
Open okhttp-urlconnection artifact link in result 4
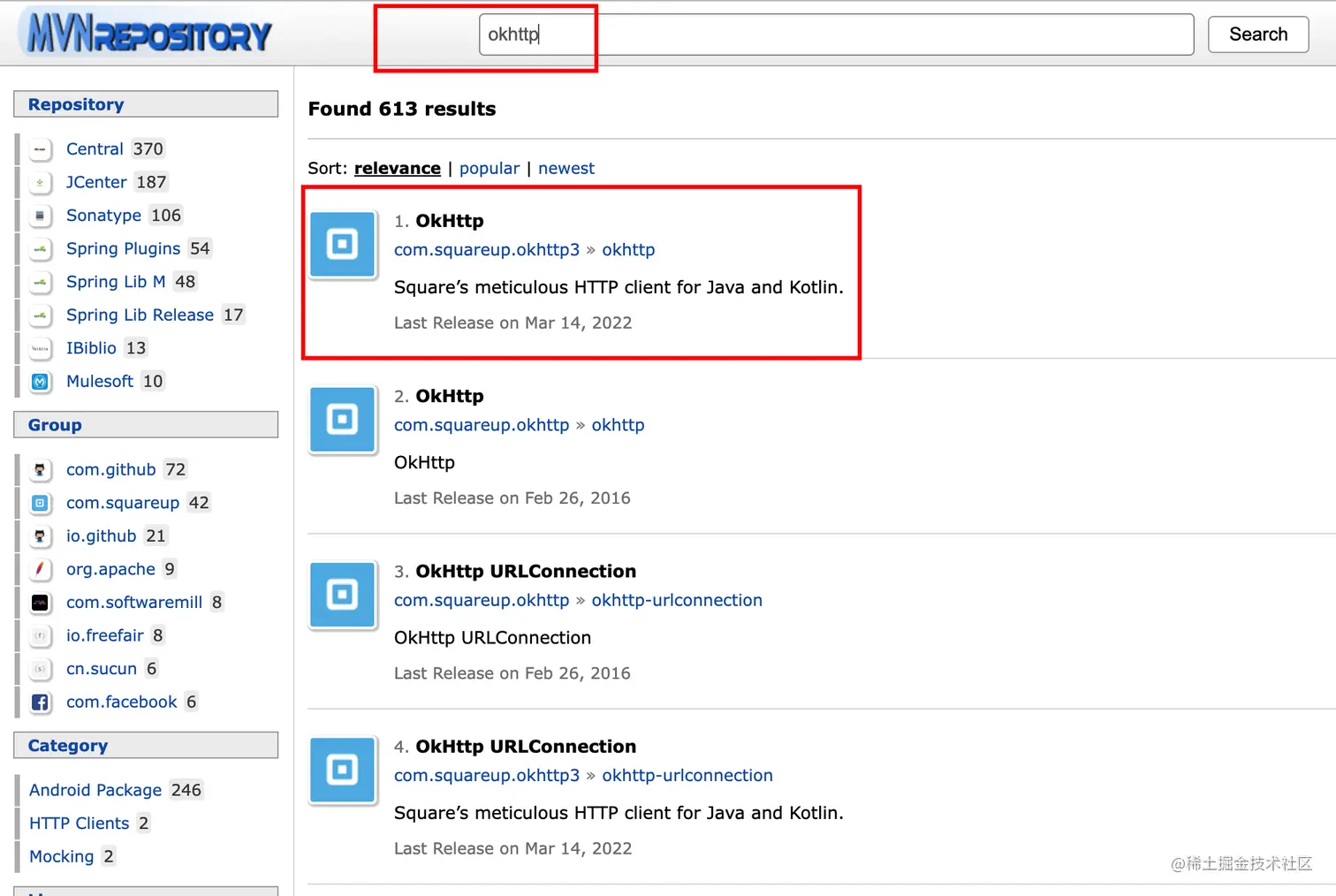coord(687,775)
